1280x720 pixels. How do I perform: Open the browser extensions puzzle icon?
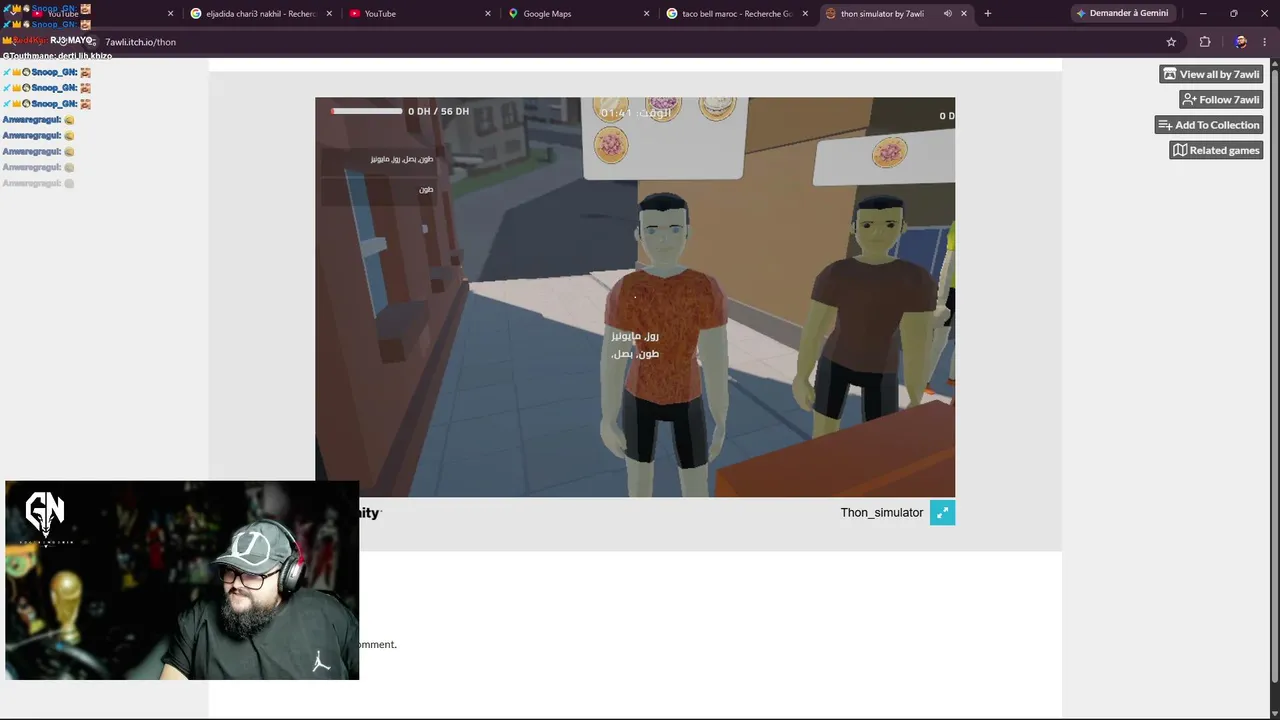1204,42
